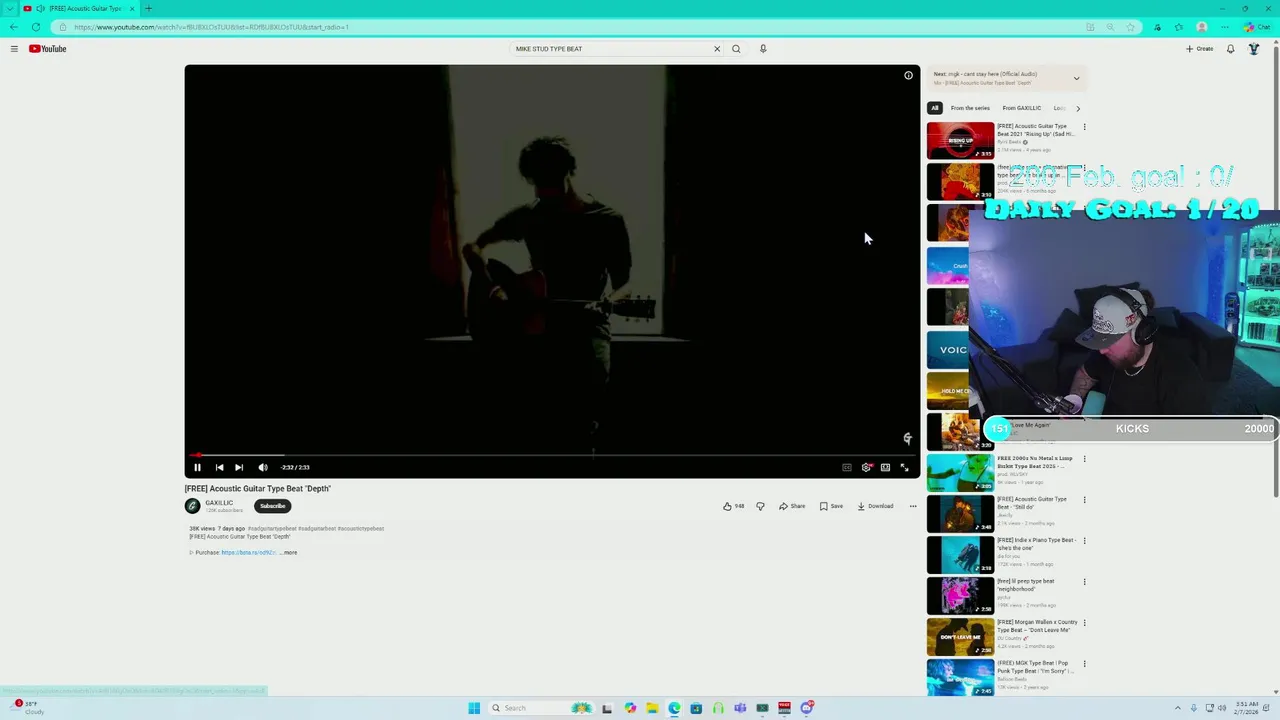1280x720 pixels.
Task: Click the Download button
Action: click(875, 506)
